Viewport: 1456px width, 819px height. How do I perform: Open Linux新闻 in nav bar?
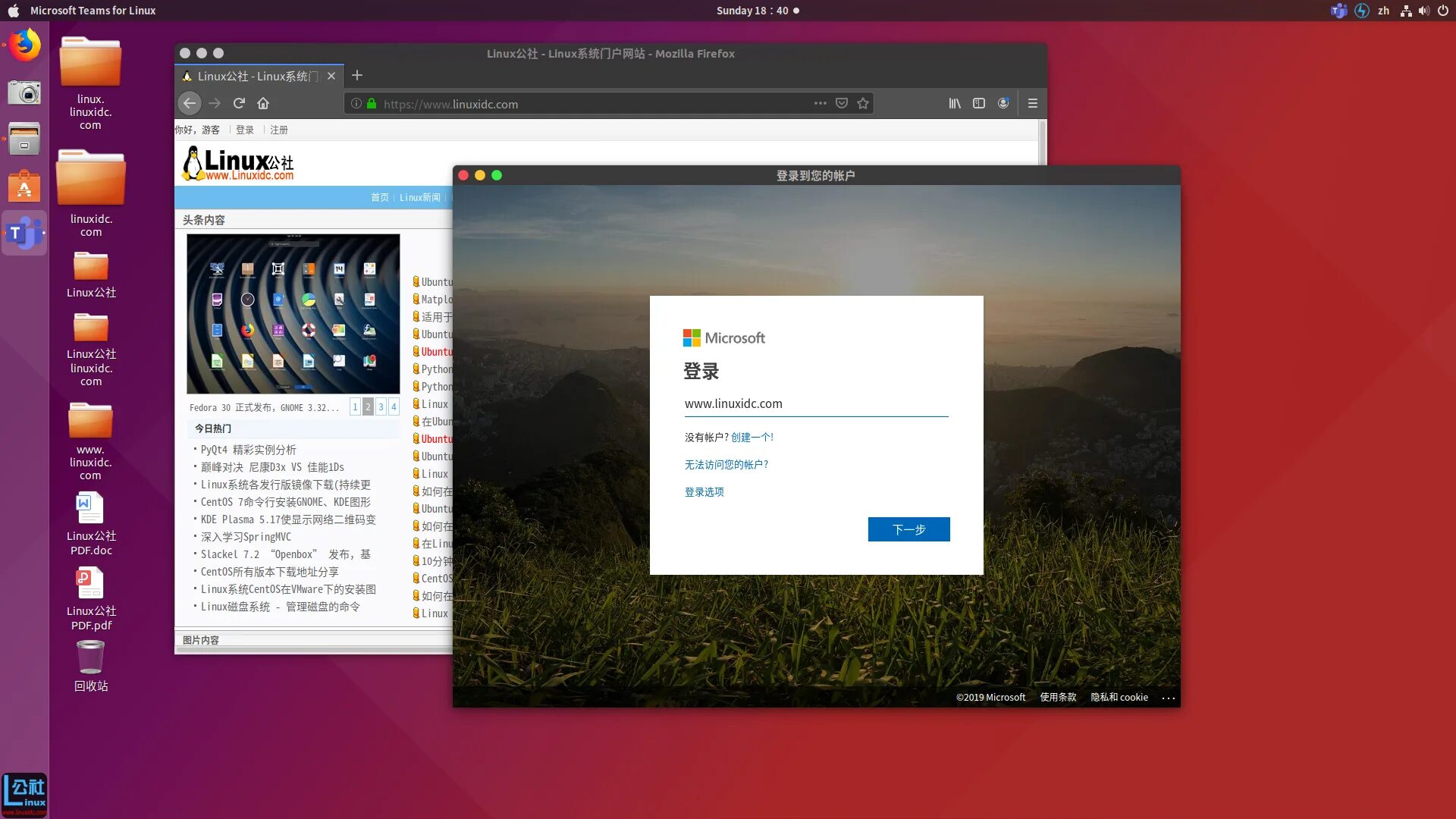pyautogui.click(x=419, y=197)
